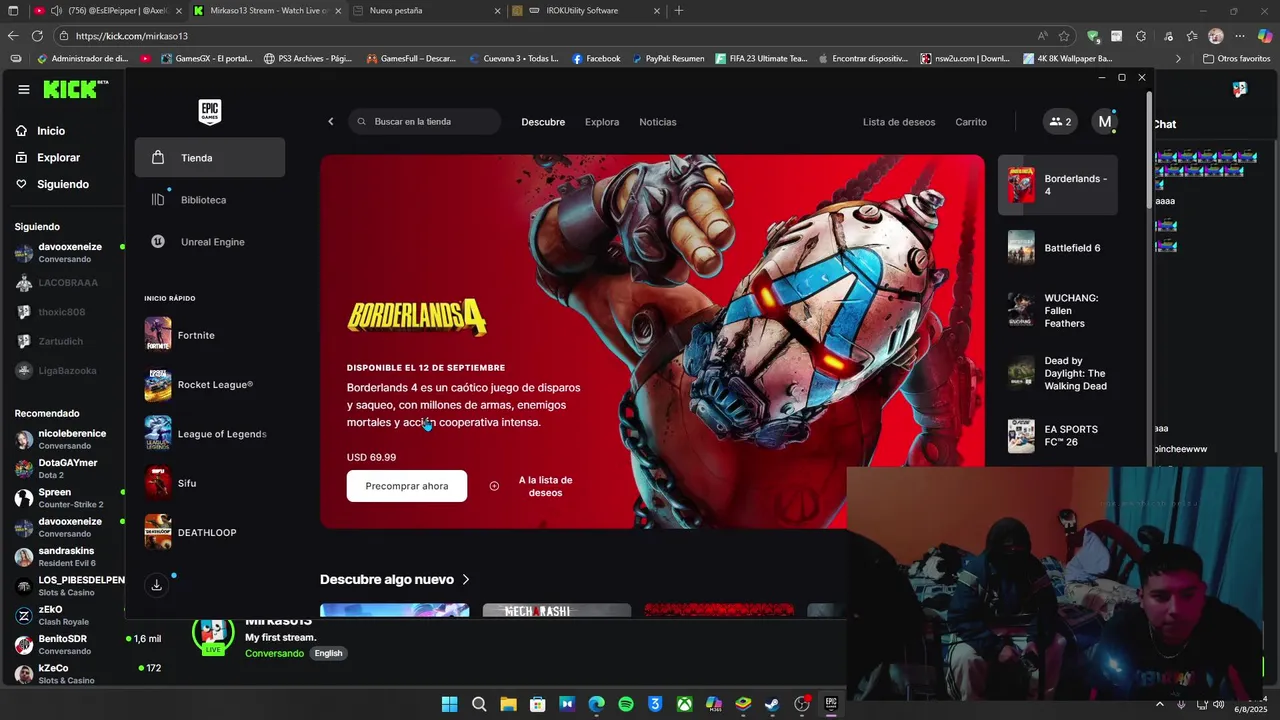Open the friends icon showing 2
Screen dimensions: 1280x720
1060,122
